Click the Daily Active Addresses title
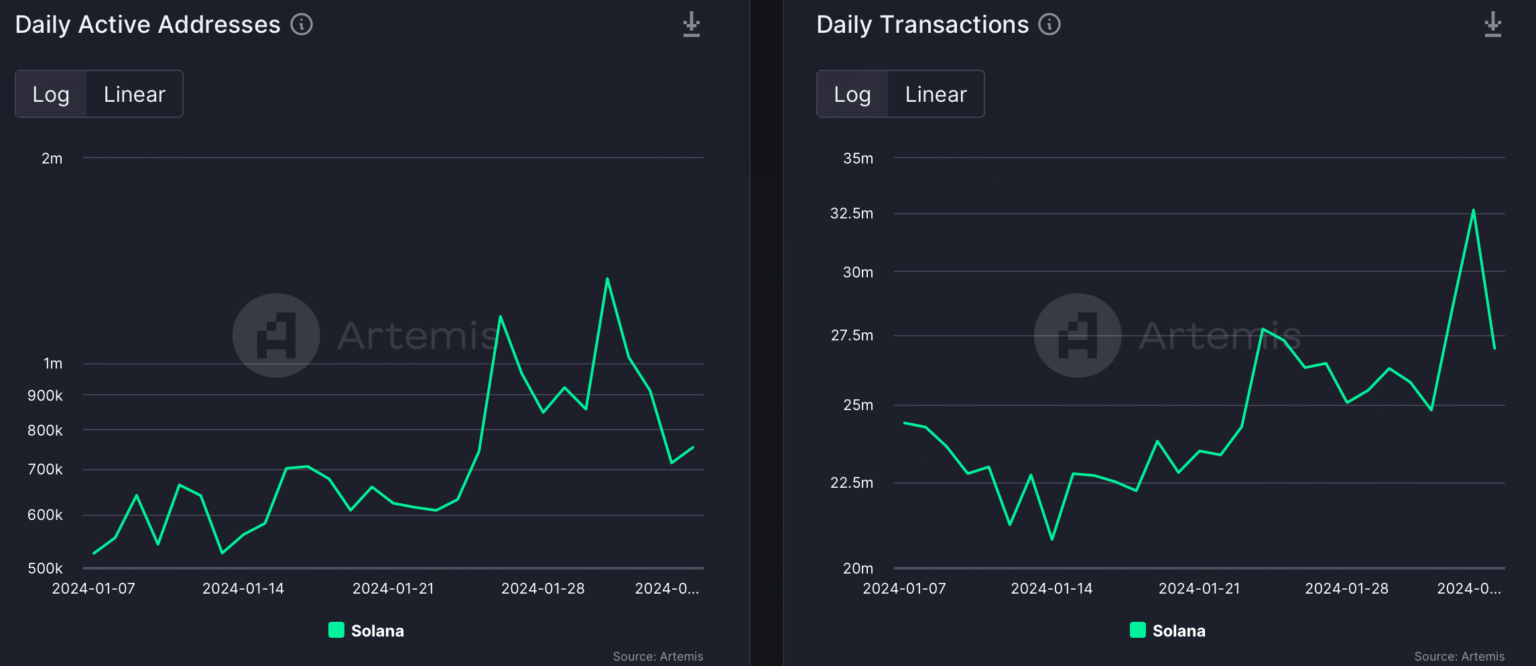 pyautogui.click(x=148, y=25)
